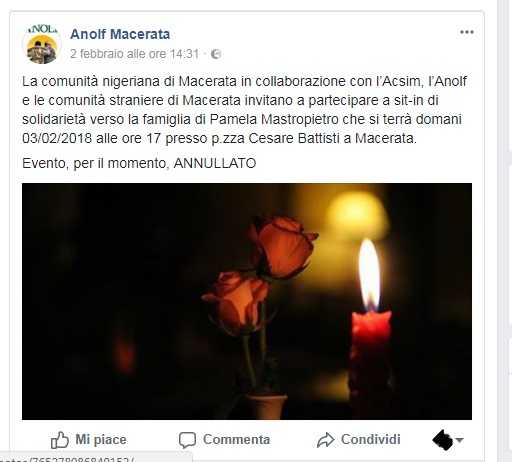Screen dimensions: 512x462
Task: Select the Mi piace label
Action: 101,439
